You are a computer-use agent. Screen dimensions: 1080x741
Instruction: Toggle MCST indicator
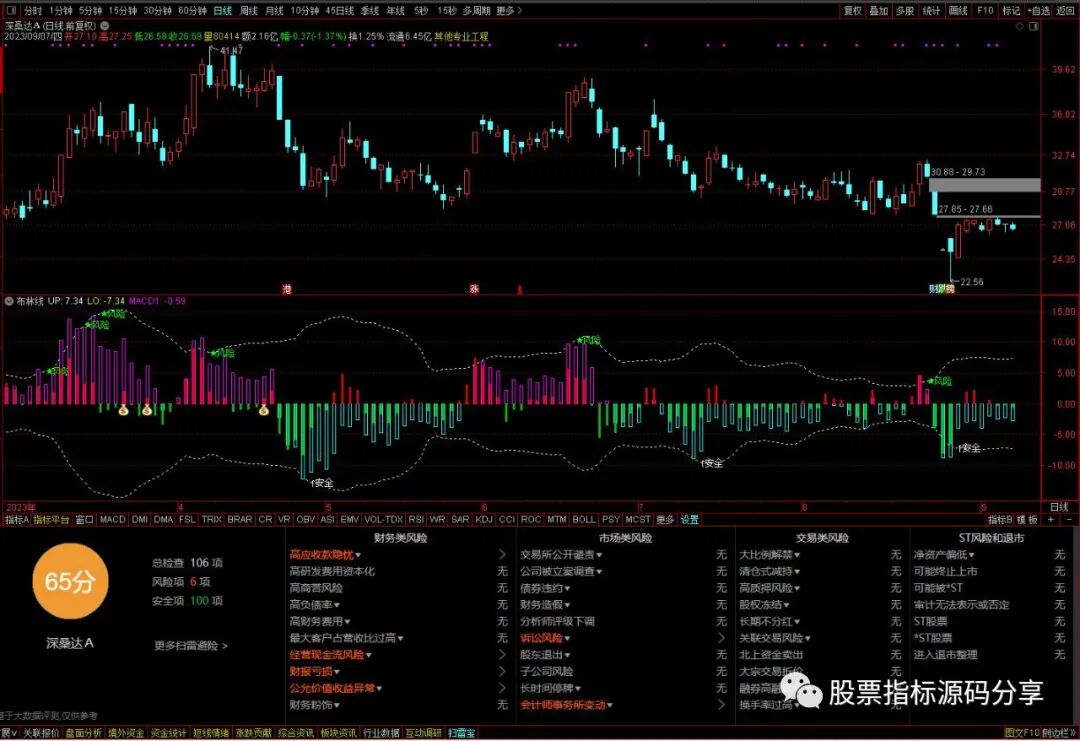(637, 519)
